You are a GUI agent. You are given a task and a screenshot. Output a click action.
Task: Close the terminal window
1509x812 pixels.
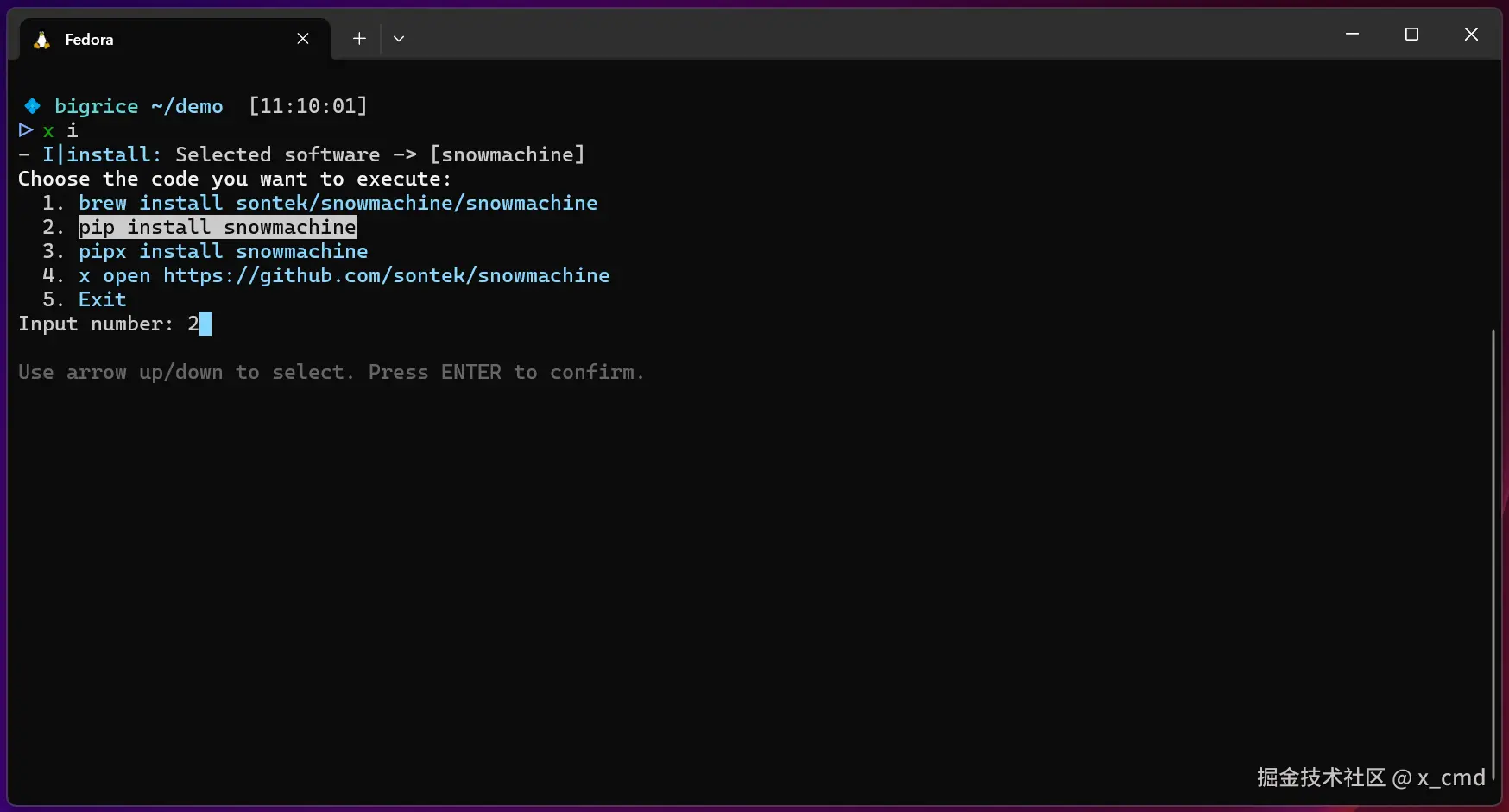click(1471, 35)
